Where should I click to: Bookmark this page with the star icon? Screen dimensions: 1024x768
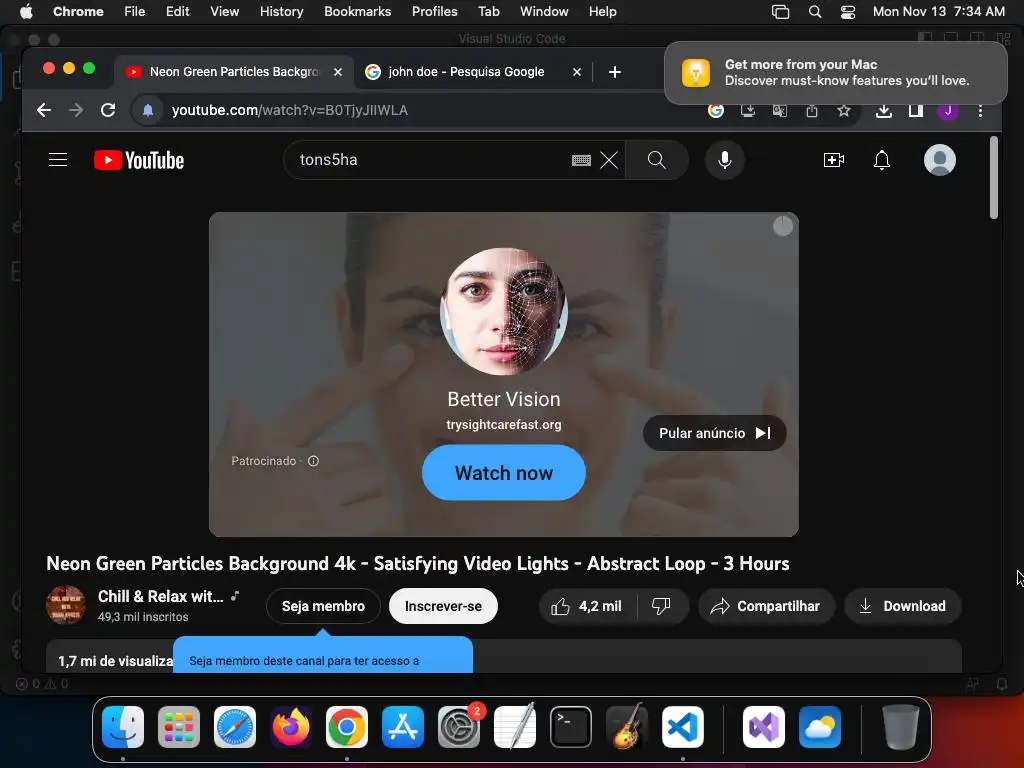click(844, 110)
